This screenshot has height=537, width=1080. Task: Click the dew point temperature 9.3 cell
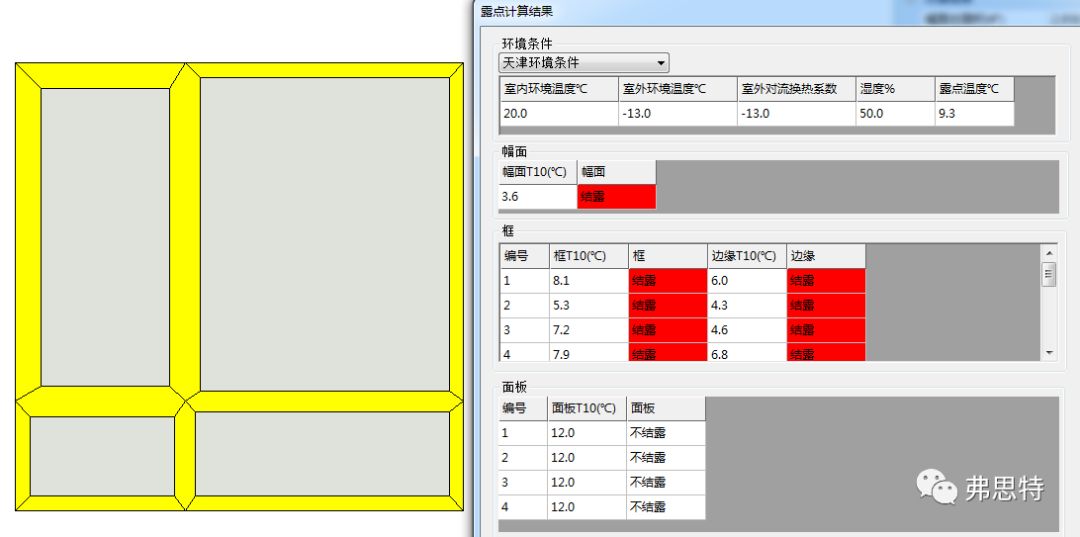pyautogui.click(x=973, y=113)
